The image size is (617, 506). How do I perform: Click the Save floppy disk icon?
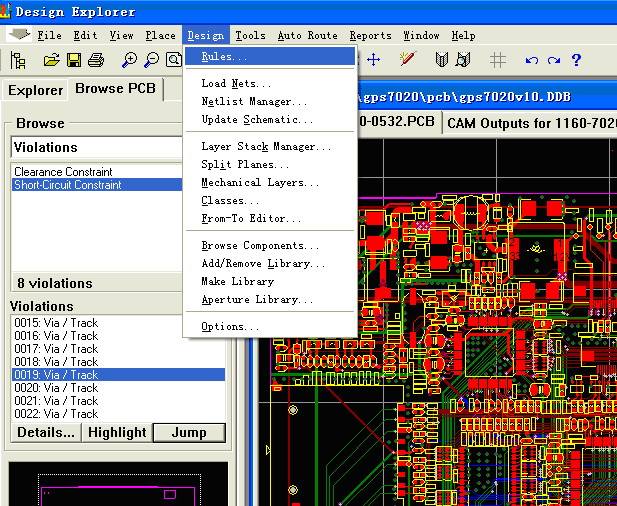point(74,61)
